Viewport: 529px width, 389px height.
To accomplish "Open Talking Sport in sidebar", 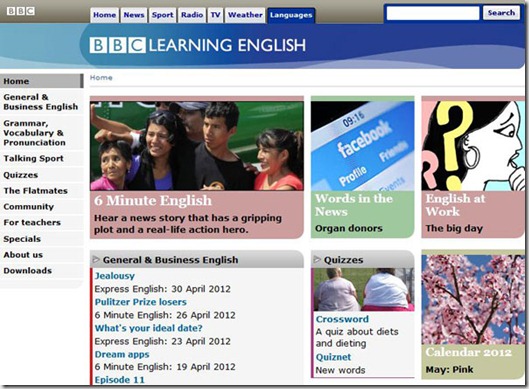I will coord(41,158).
